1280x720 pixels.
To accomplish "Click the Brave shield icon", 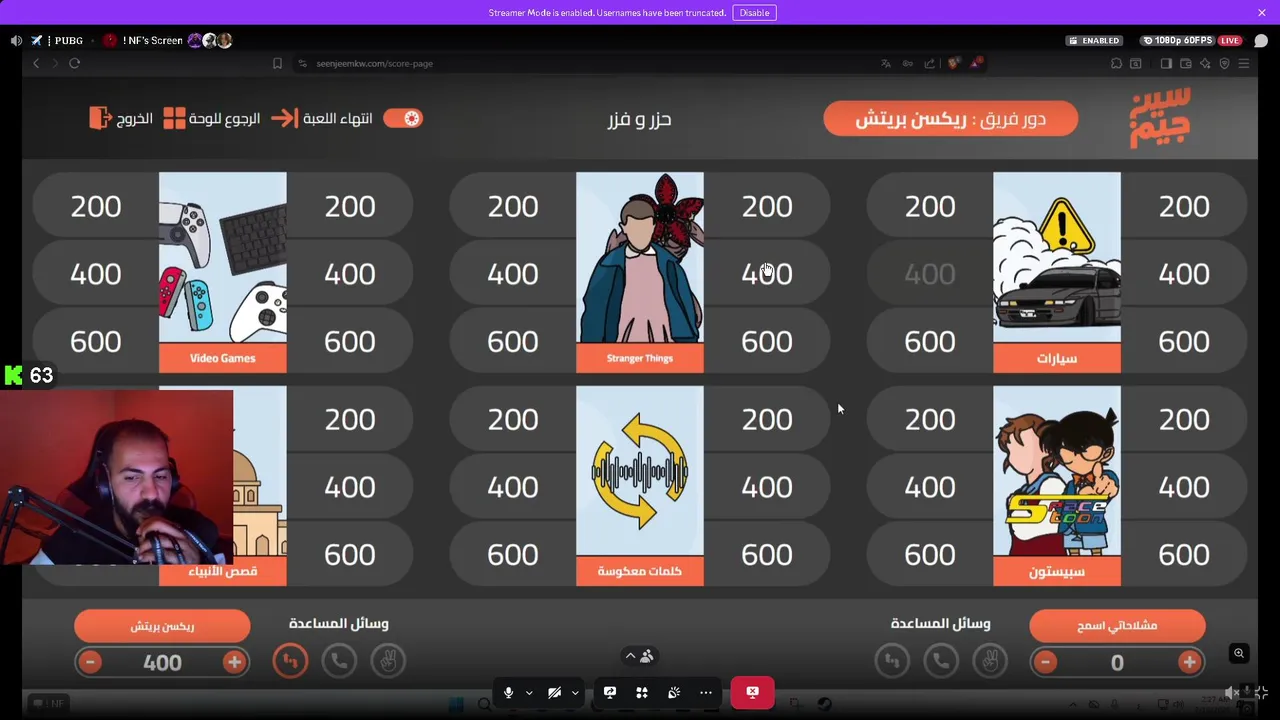I will 954,63.
